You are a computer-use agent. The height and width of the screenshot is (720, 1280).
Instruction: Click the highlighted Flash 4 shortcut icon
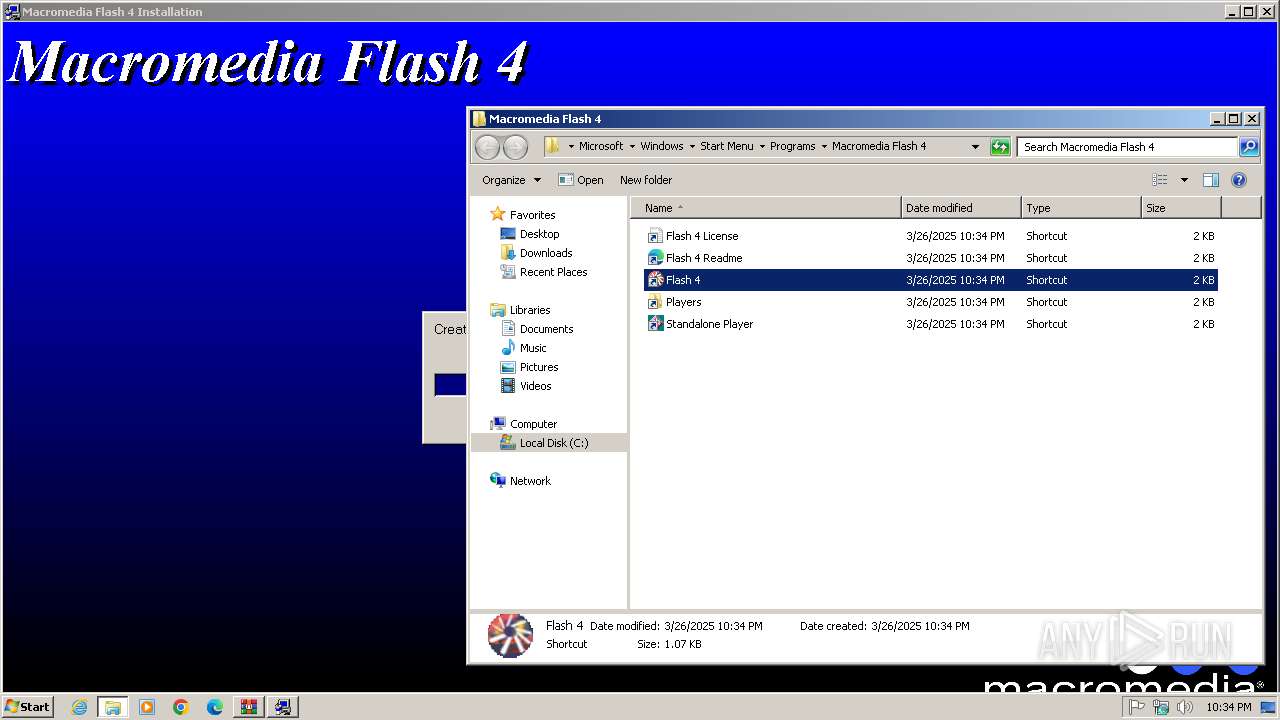tap(655, 280)
